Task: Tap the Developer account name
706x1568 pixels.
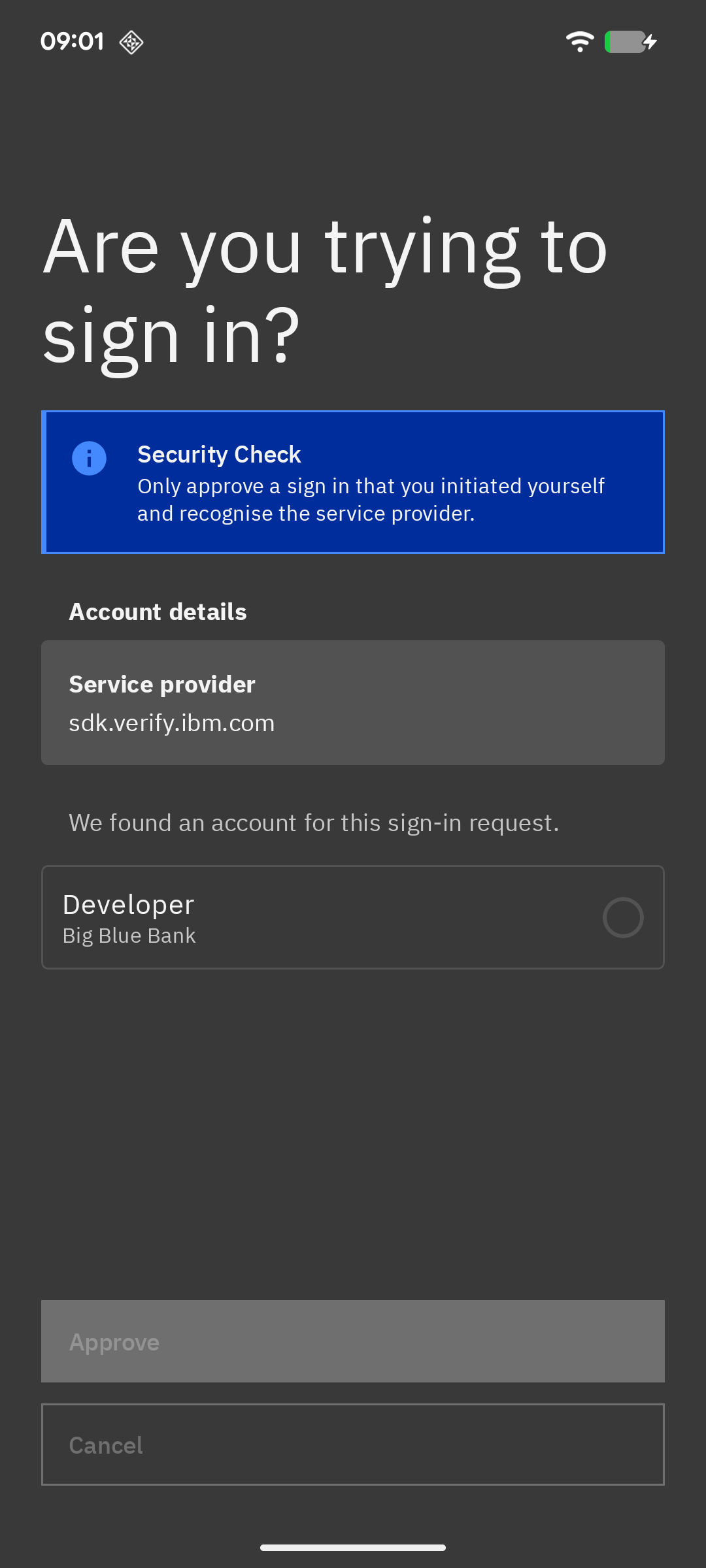Action: pyautogui.click(x=129, y=905)
